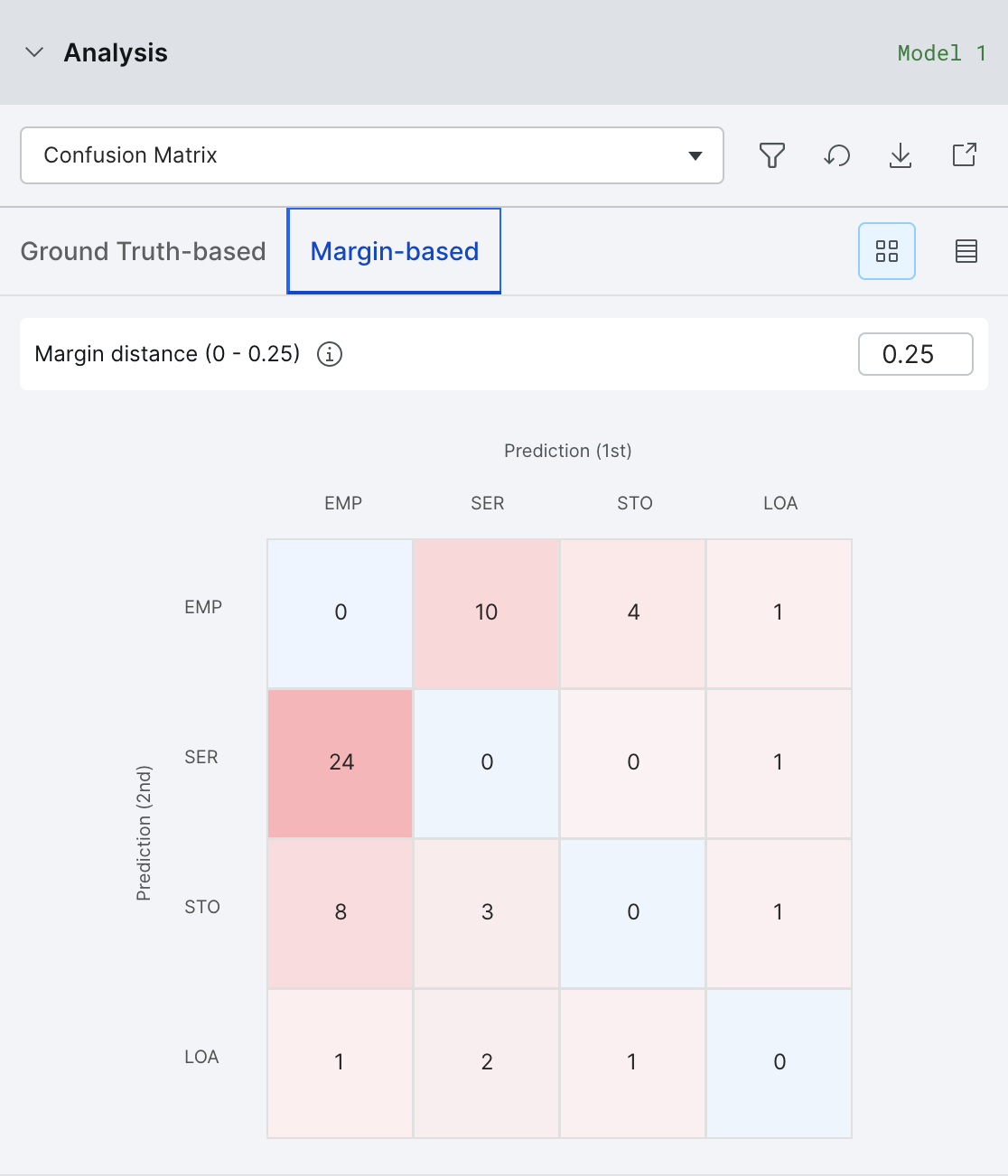Screen dimensions: 1008x1176
Task: Edit the margin distance 0.25 field
Action: 916,354
